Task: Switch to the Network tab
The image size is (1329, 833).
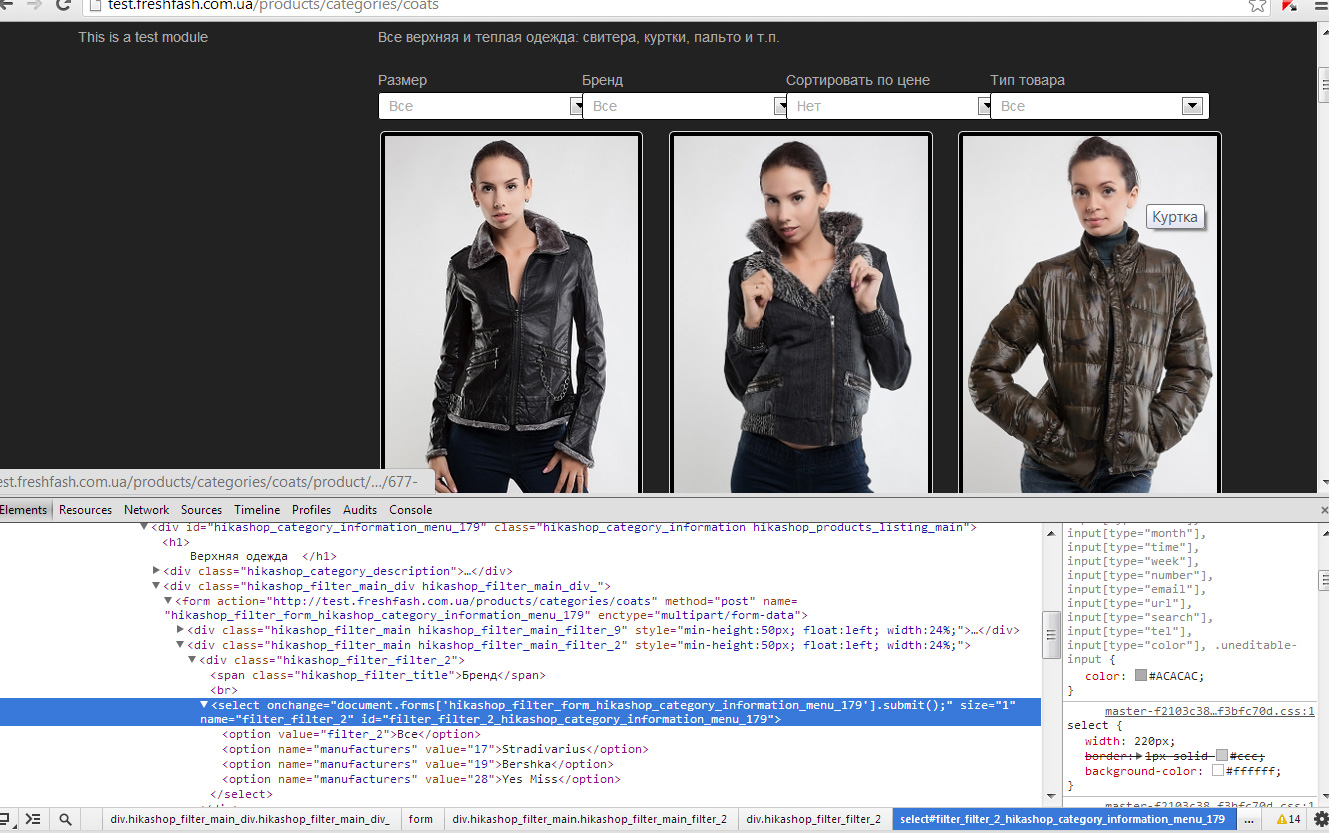Action: [x=146, y=510]
